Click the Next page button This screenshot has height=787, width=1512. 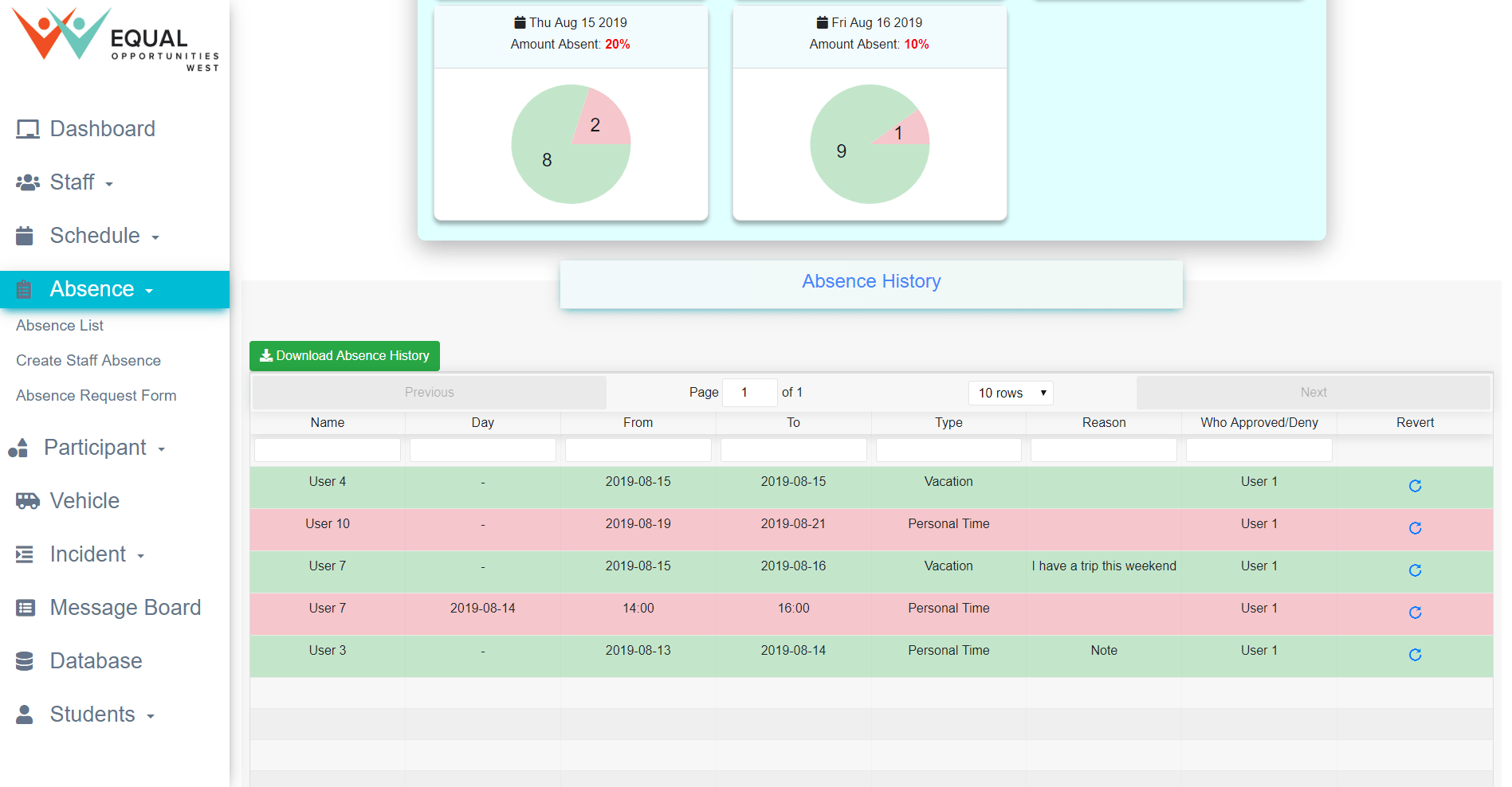(x=1313, y=393)
